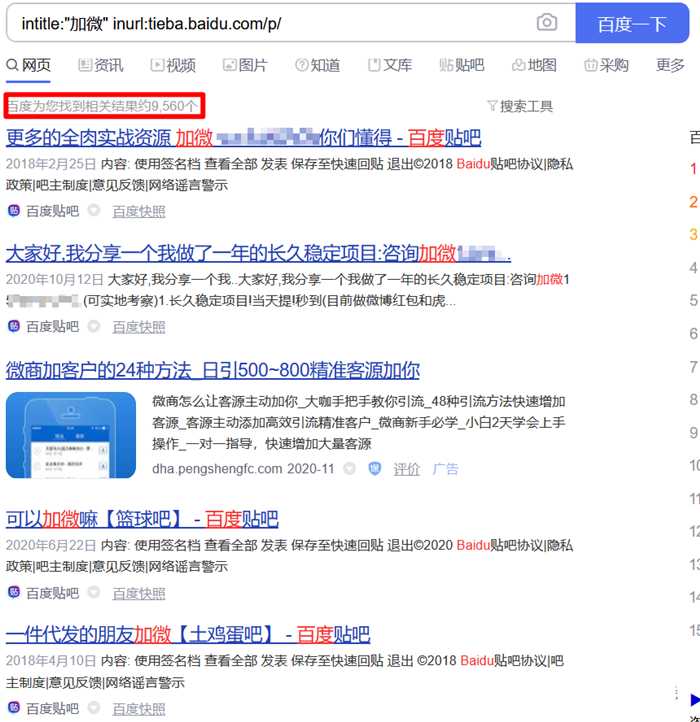700x722 pixels.
Task: Click the 百度贴吧 source text of first result
Action: point(52,211)
